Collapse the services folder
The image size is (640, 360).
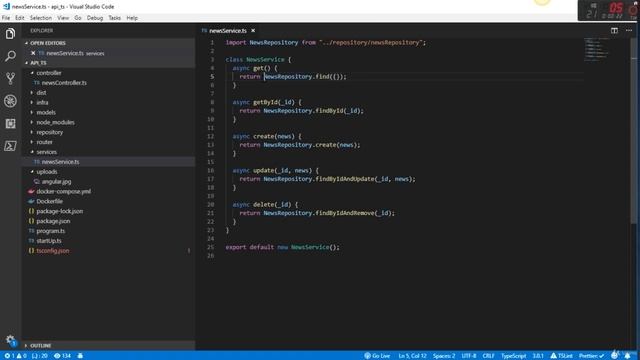(32, 152)
